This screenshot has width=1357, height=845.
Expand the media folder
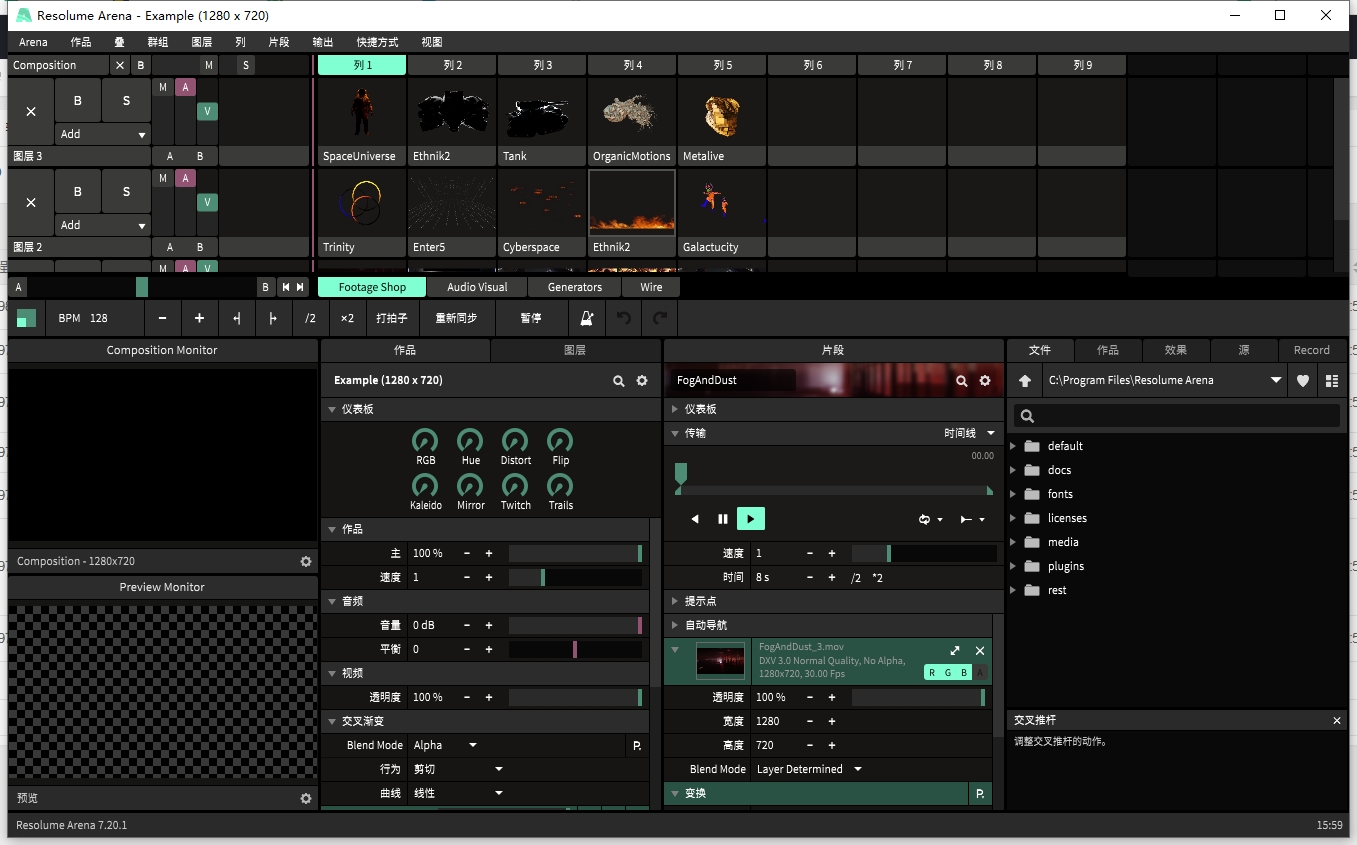click(x=1013, y=542)
